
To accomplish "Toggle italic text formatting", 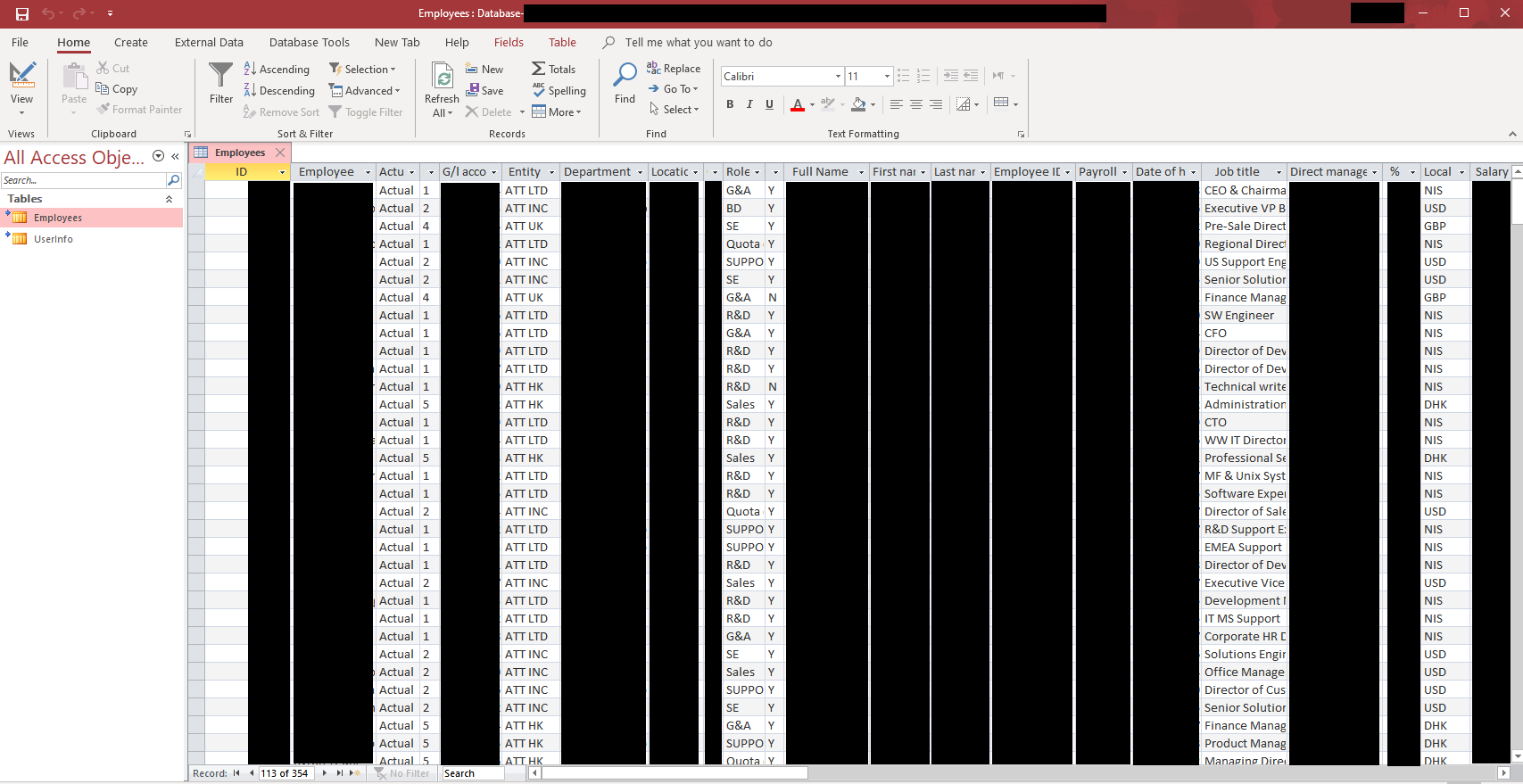I will pos(749,104).
